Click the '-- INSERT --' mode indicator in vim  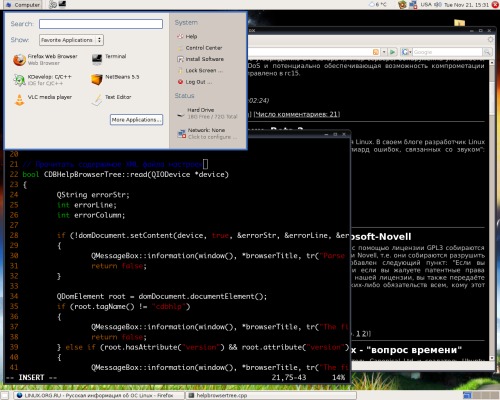click(x=32, y=377)
